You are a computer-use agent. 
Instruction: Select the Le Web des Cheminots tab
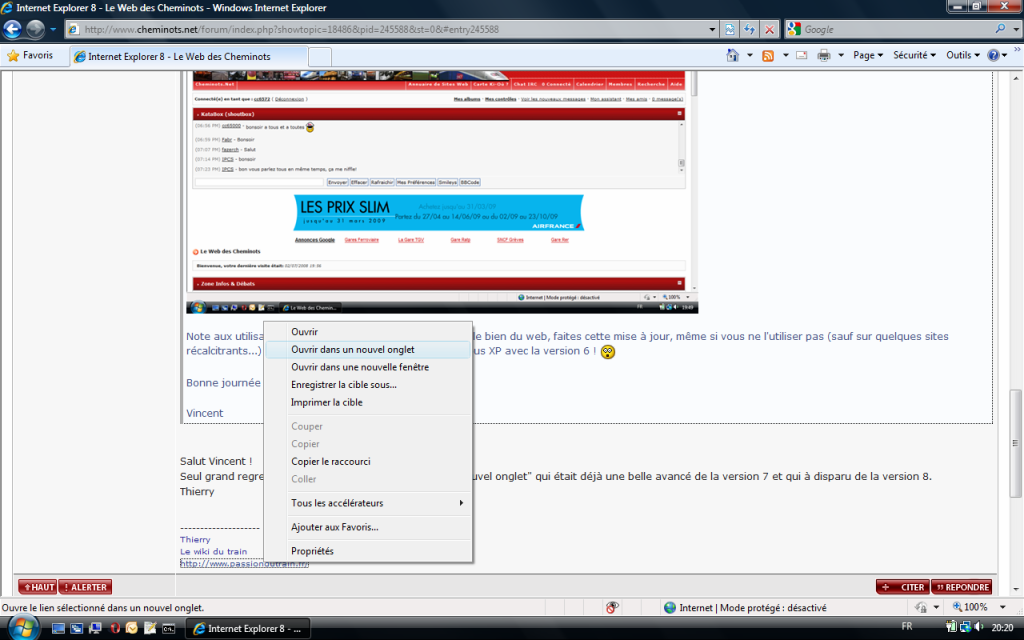pyautogui.click(x=187, y=57)
